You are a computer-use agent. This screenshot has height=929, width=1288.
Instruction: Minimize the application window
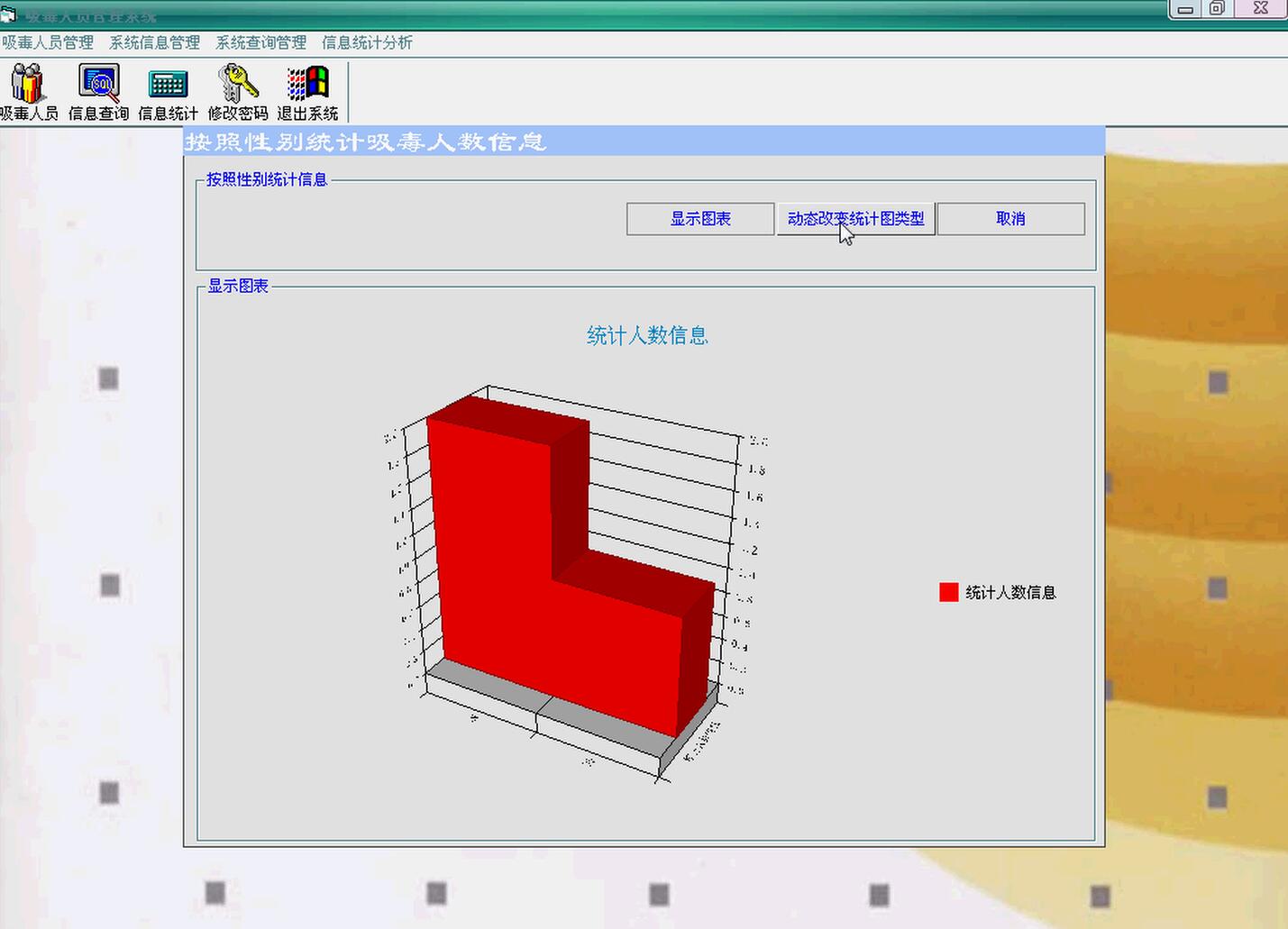1185,9
